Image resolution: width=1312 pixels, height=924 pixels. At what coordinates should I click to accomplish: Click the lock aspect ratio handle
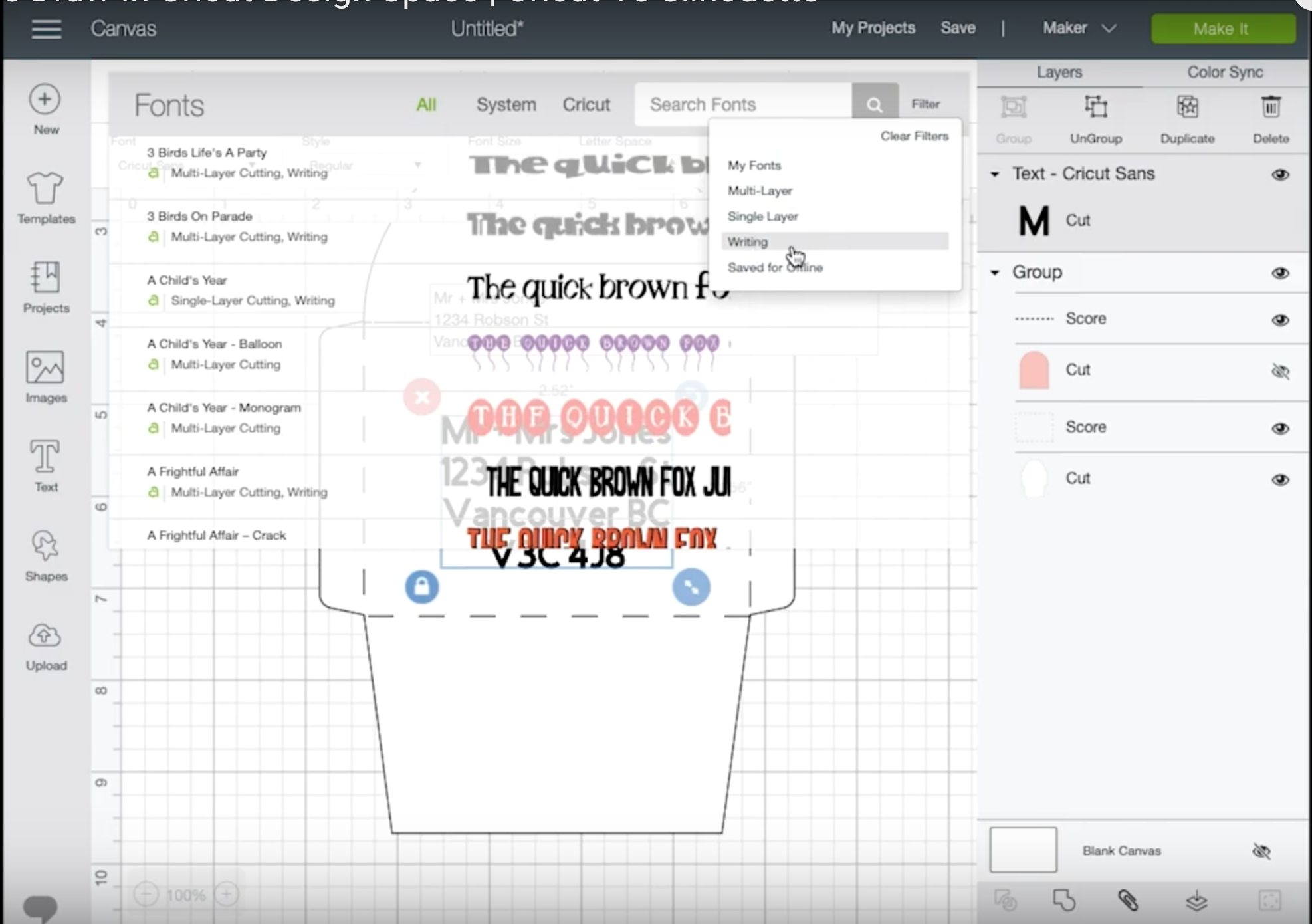coord(422,587)
